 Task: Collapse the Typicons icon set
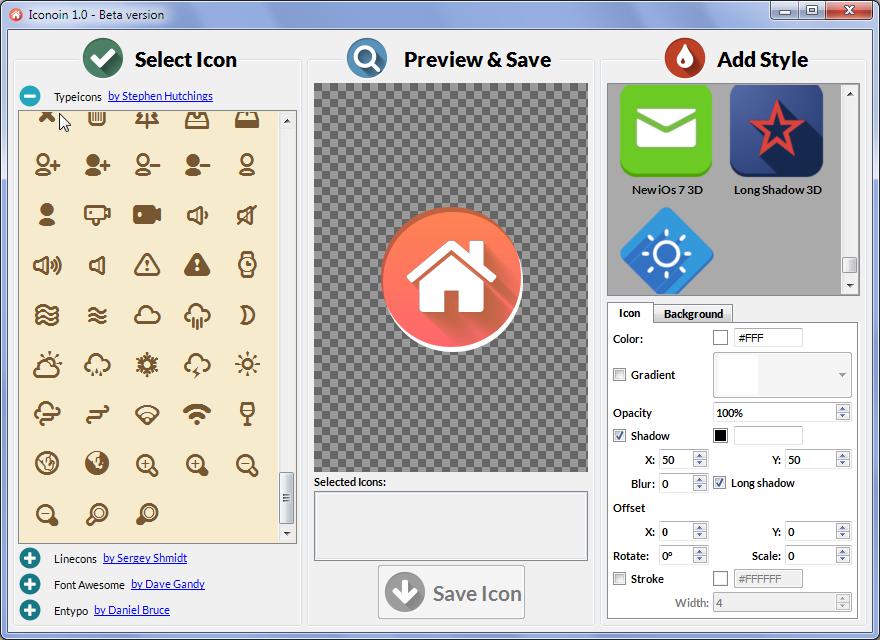pos(31,96)
